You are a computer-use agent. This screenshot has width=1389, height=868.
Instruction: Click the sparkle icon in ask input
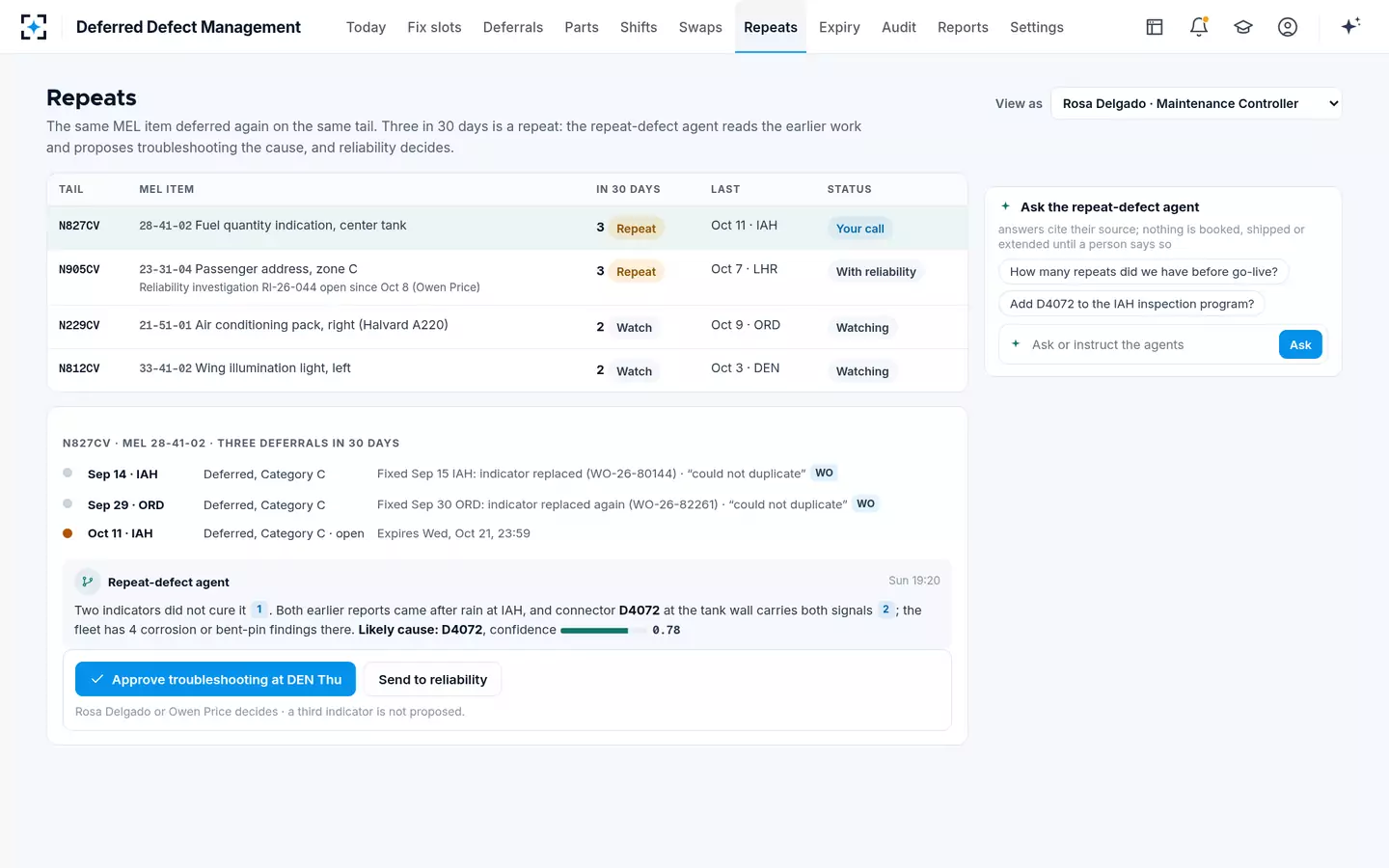tap(1016, 344)
